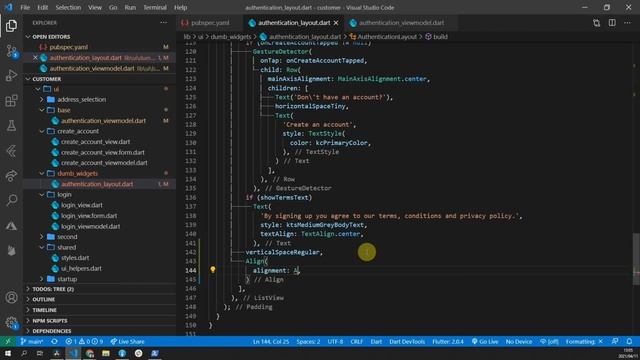Toggle the [off] status bar item
Image resolution: width=640 pixels, height=360 pixels.
tap(549, 342)
